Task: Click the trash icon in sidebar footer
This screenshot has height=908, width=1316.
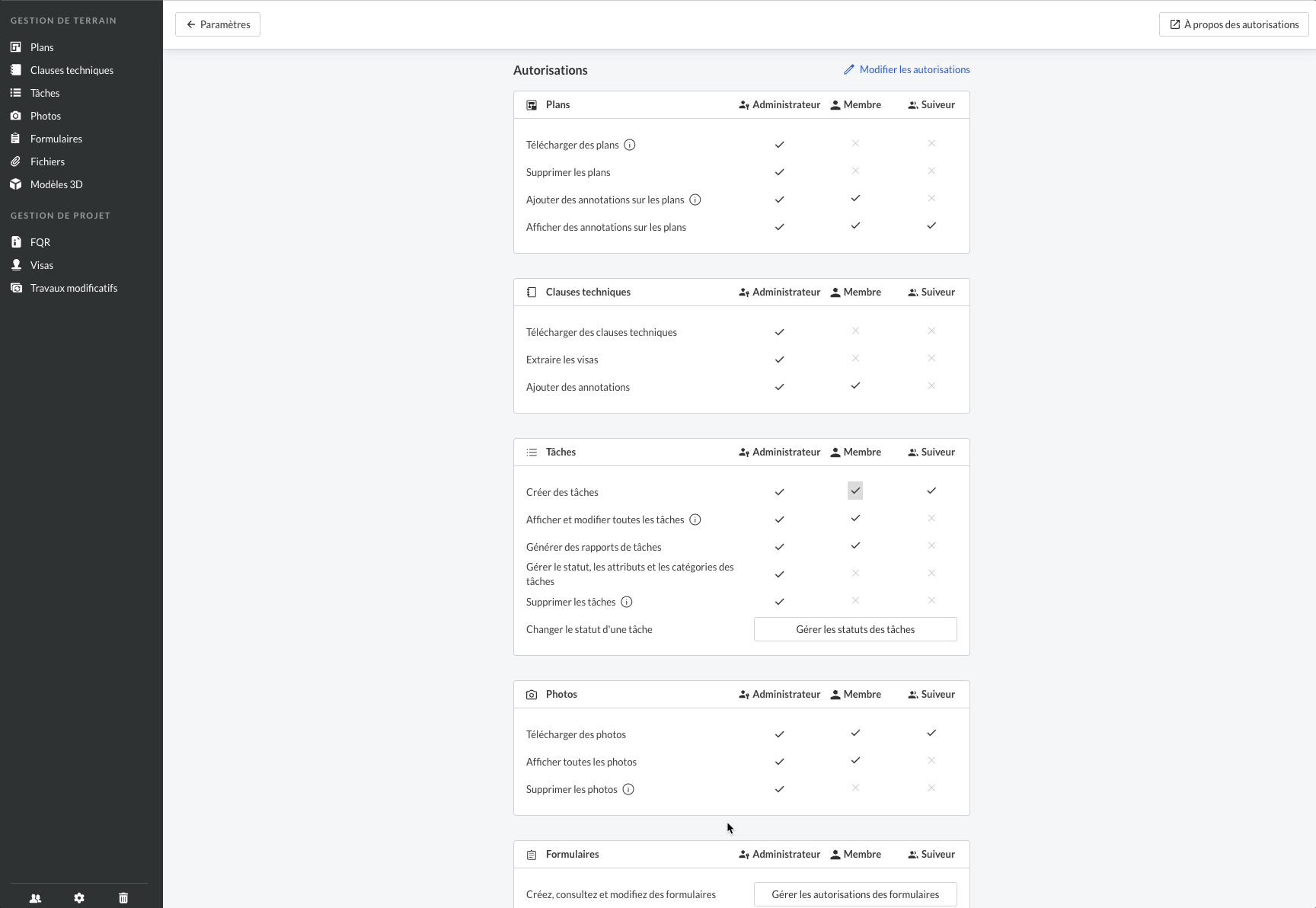Action: [x=123, y=898]
